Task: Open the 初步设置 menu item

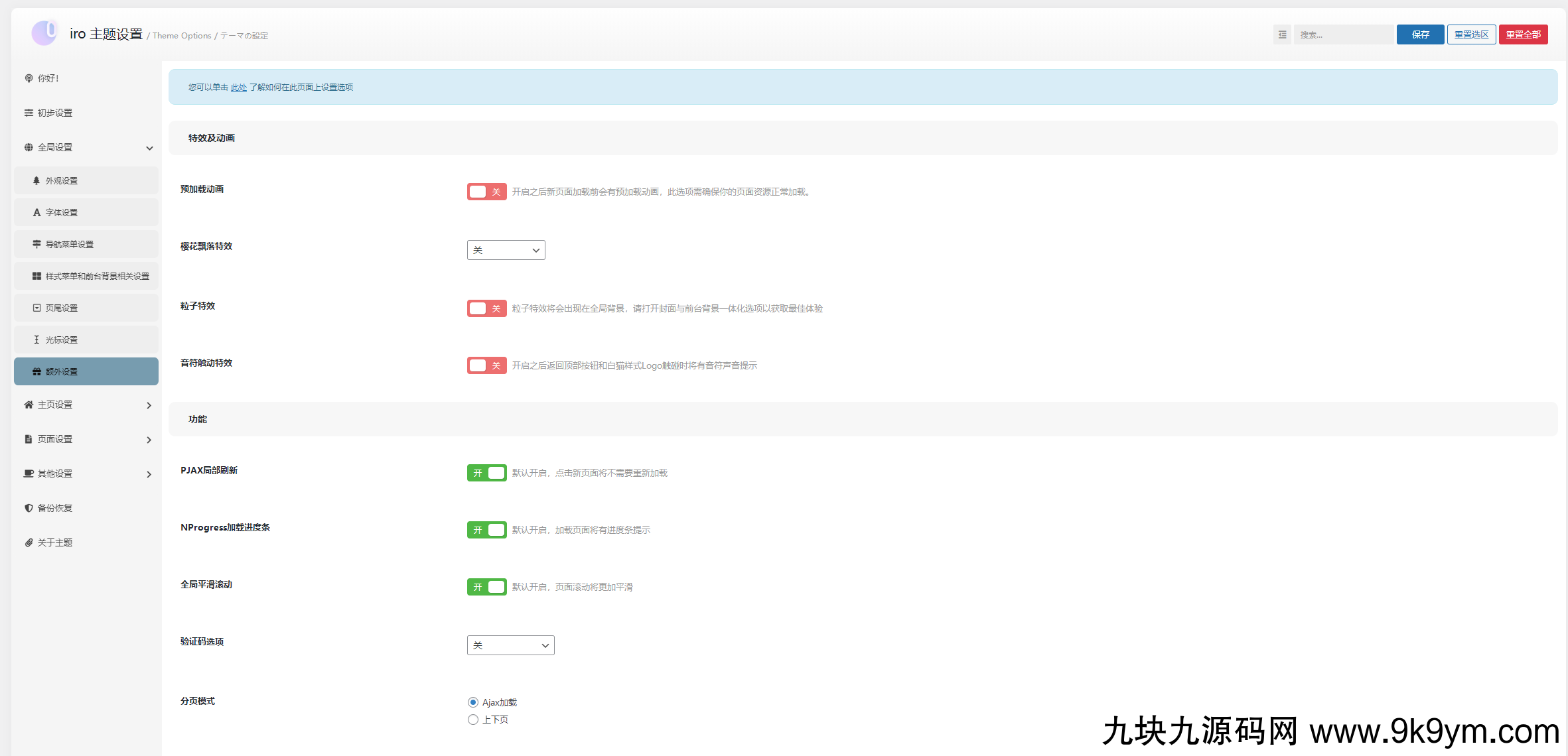Action: click(x=55, y=113)
